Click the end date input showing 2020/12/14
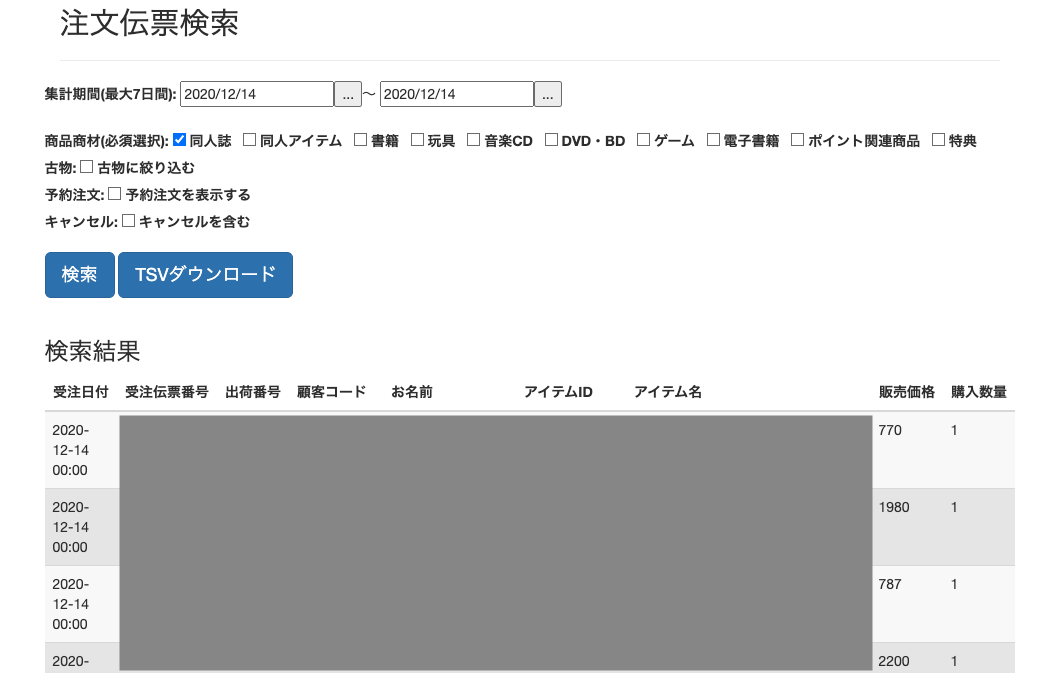The width and height of the screenshot is (1053, 673). (x=456, y=93)
